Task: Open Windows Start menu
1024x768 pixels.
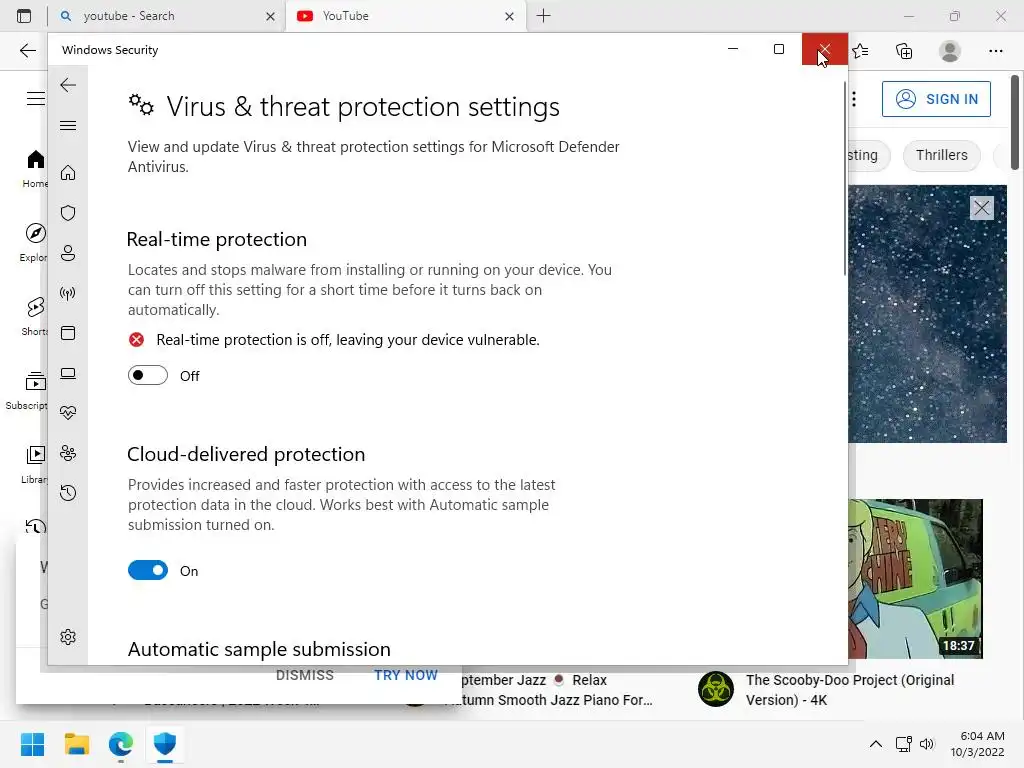Action: (32, 744)
